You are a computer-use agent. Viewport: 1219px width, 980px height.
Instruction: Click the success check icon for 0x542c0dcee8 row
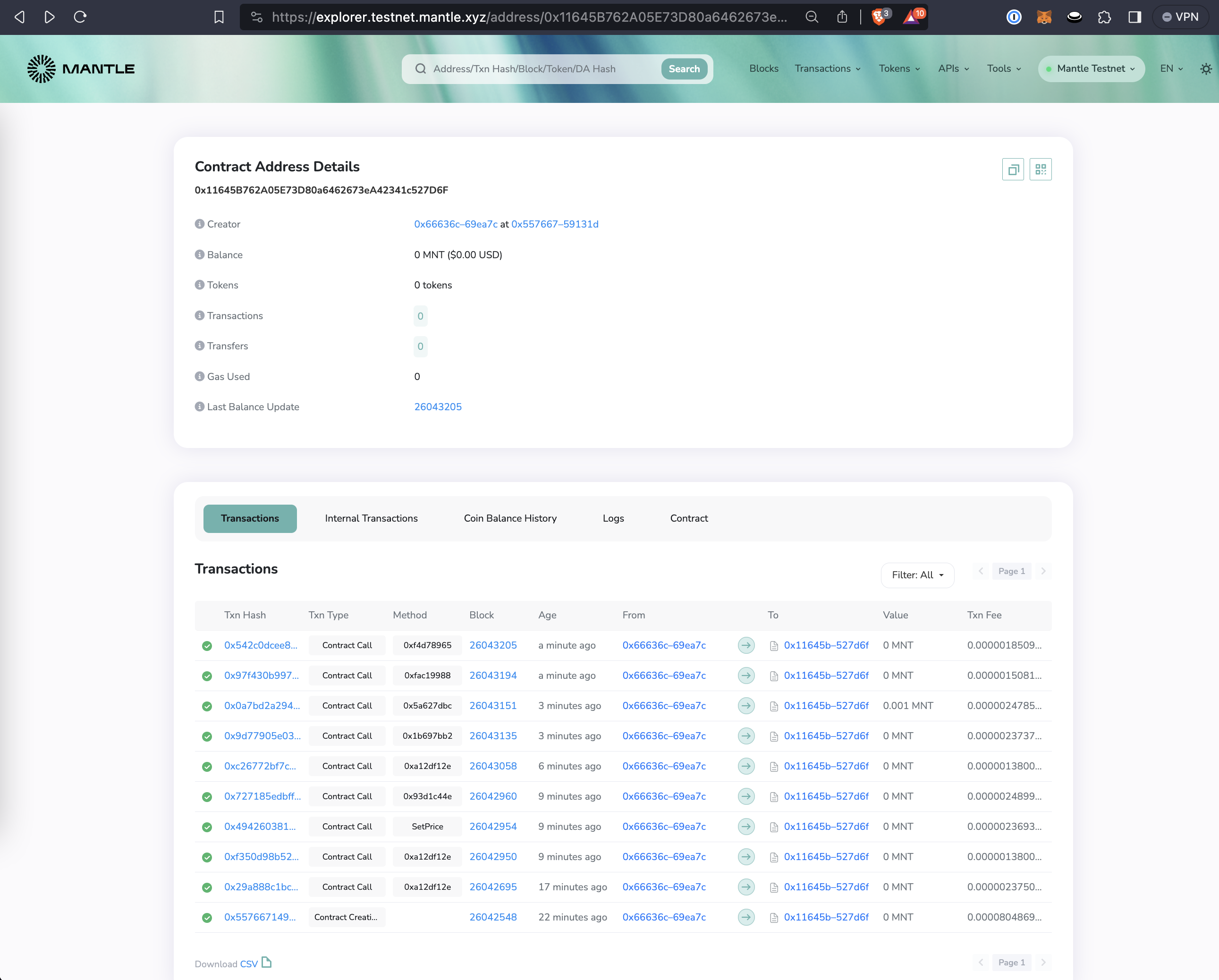(x=207, y=646)
